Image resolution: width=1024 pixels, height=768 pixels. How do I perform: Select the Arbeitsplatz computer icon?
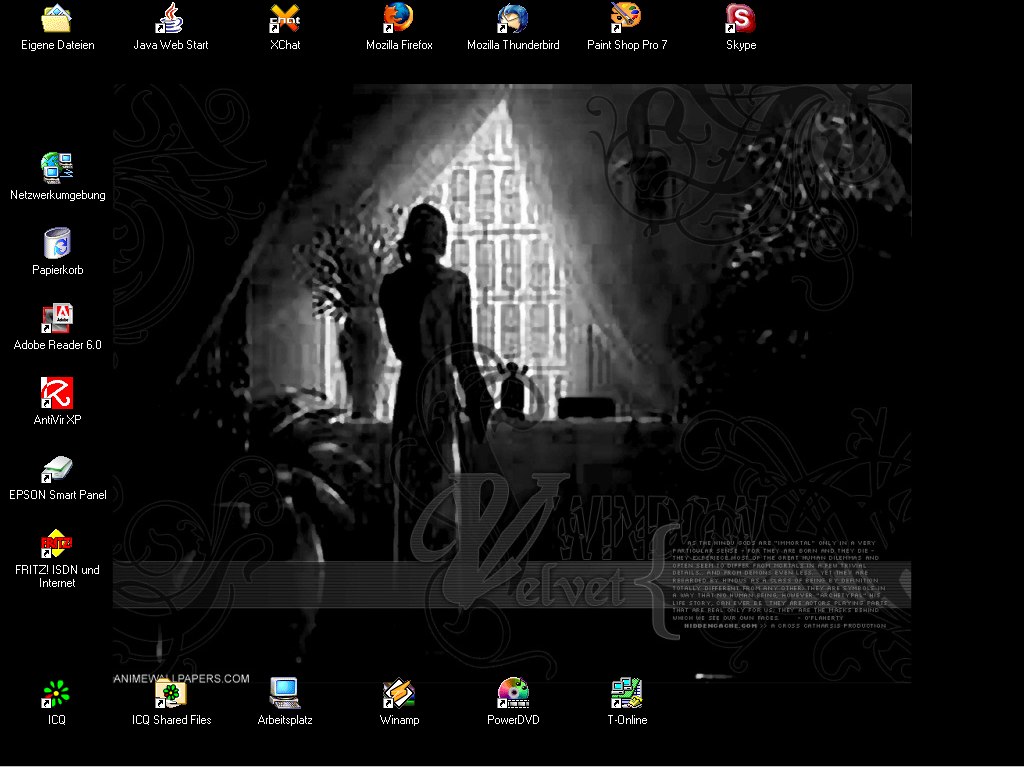285,693
